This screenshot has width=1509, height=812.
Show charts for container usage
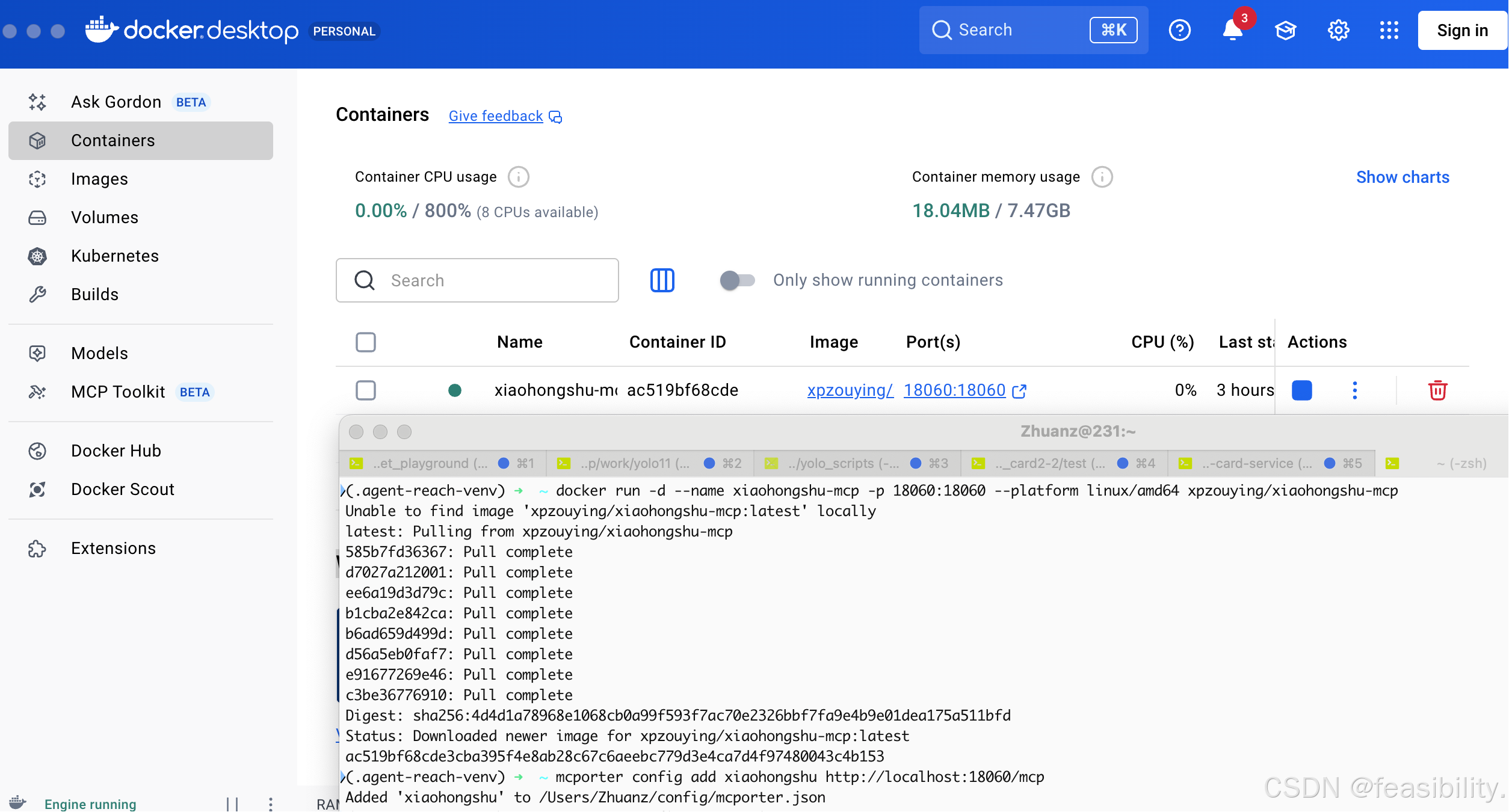1402,177
